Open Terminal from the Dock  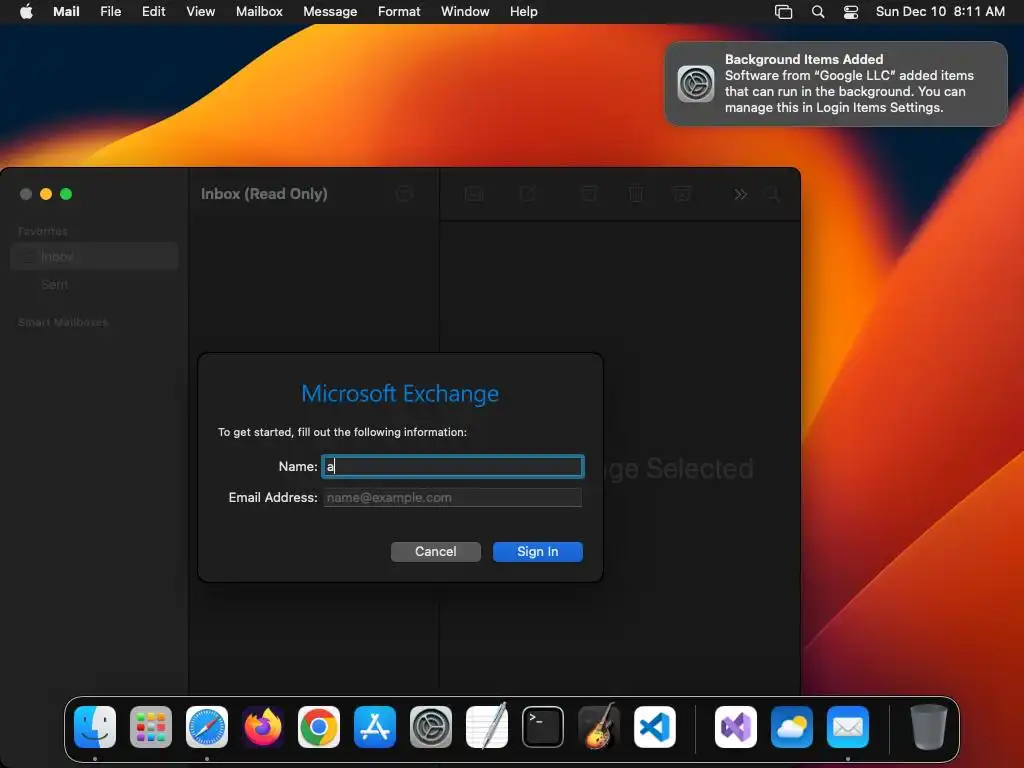pyautogui.click(x=543, y=727)
